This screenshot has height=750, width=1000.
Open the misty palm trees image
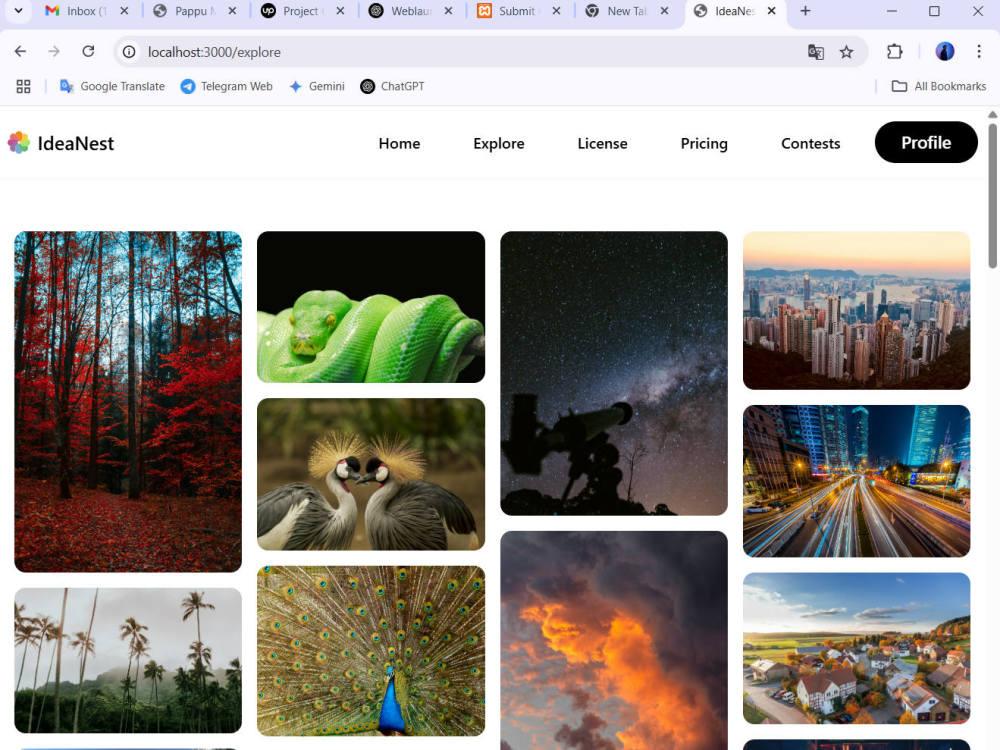click(x=128, y=660)
